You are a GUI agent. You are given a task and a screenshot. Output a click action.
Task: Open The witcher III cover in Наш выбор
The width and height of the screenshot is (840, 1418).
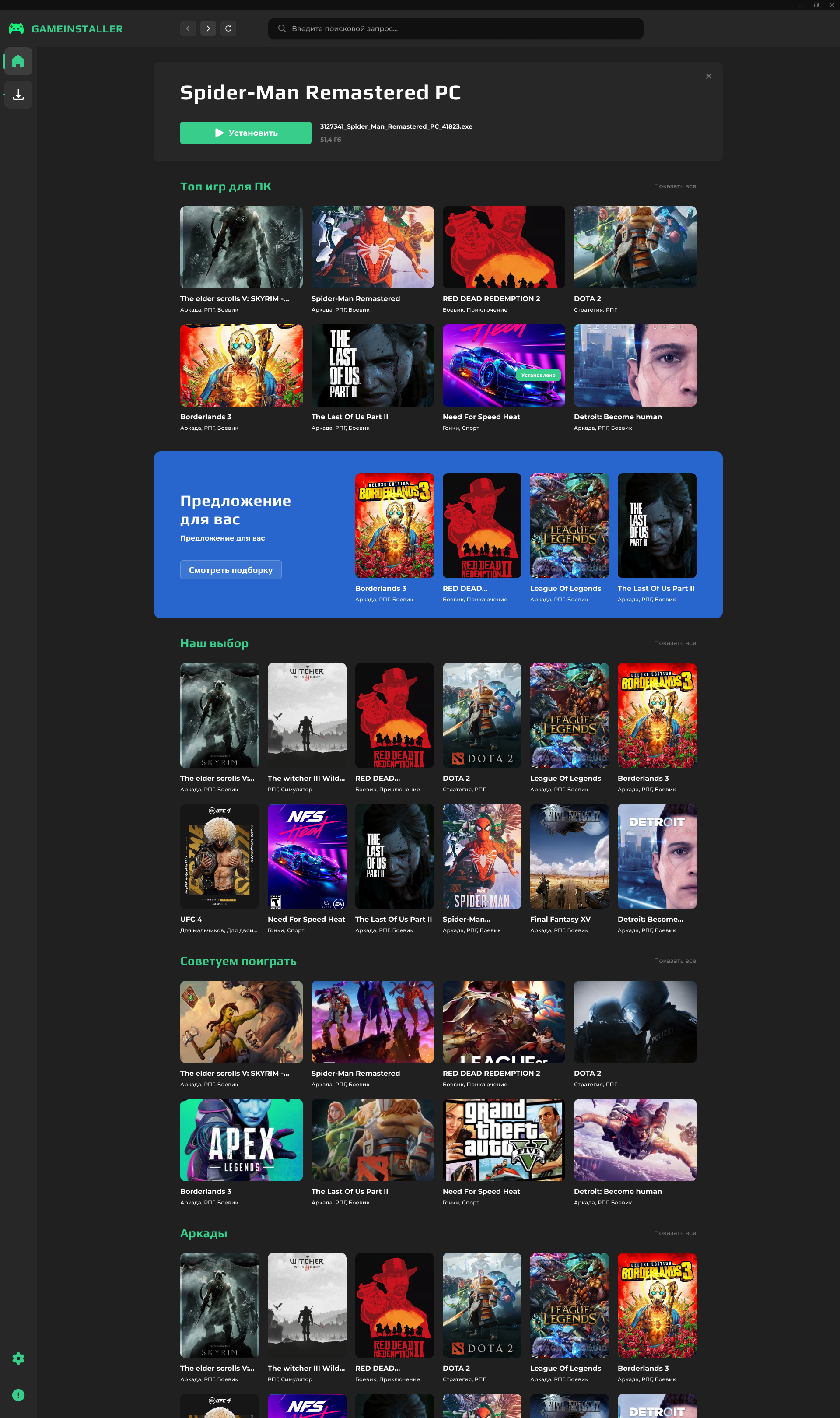307,716
